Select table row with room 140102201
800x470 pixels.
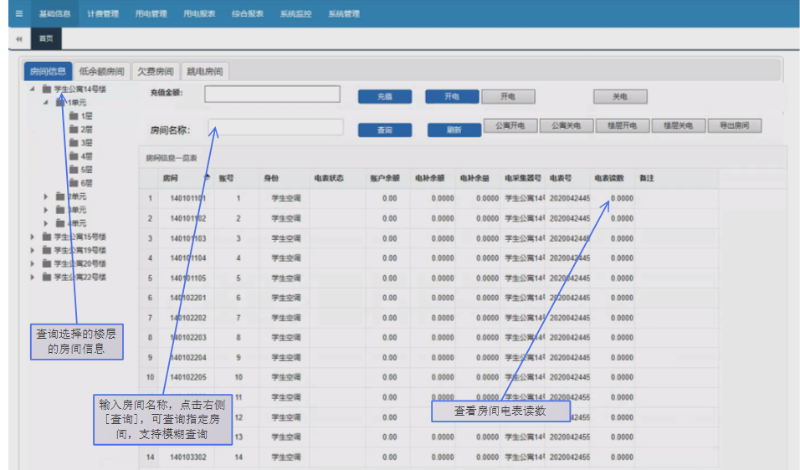click(188, 297)
